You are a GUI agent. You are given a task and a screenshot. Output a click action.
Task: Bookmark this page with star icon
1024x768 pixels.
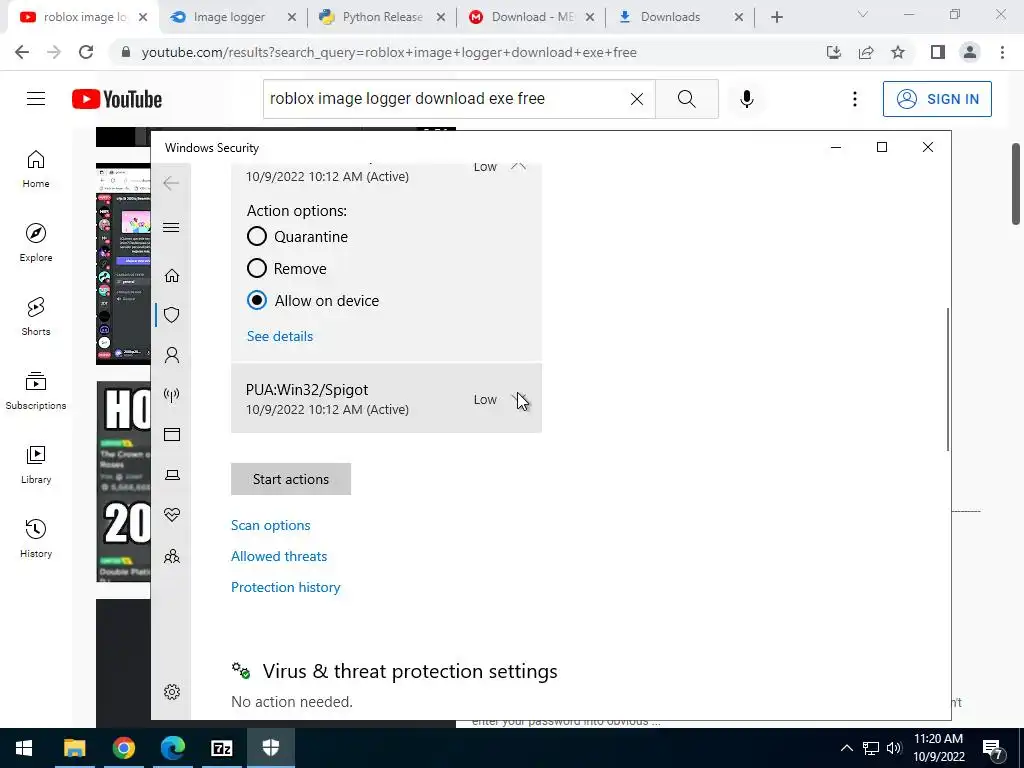(x=898, y=52)
